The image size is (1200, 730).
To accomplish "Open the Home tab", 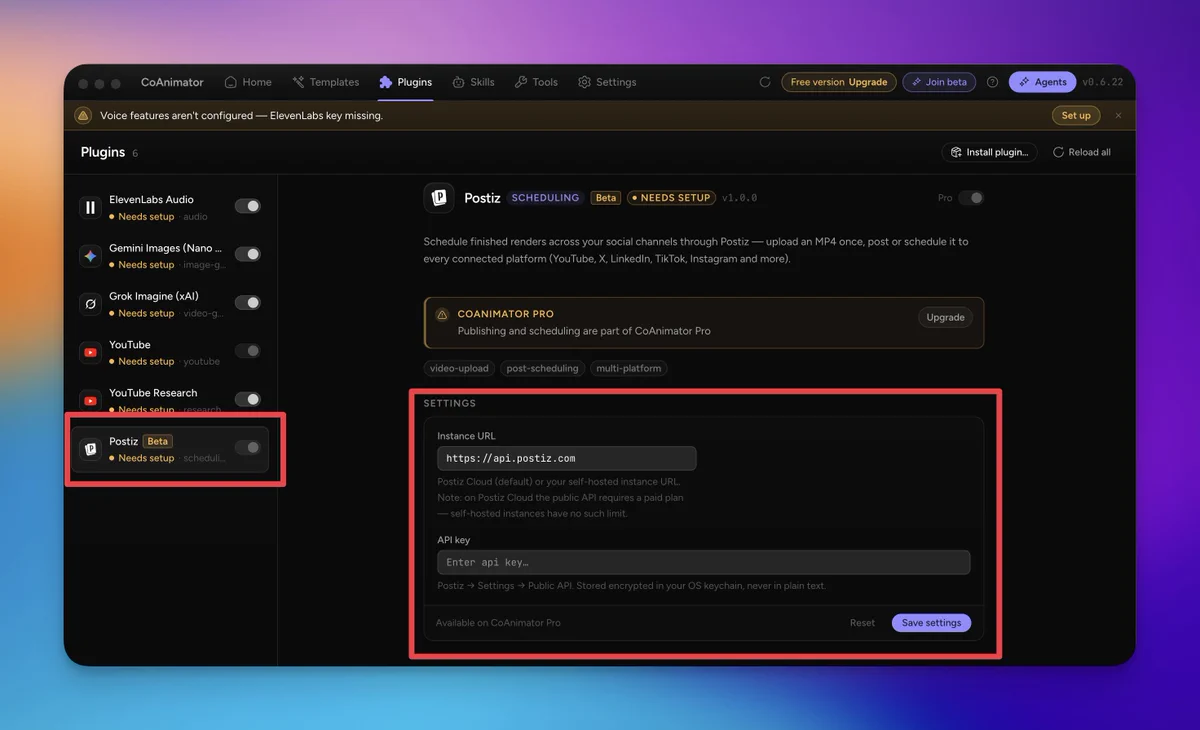I will (248, 82).
